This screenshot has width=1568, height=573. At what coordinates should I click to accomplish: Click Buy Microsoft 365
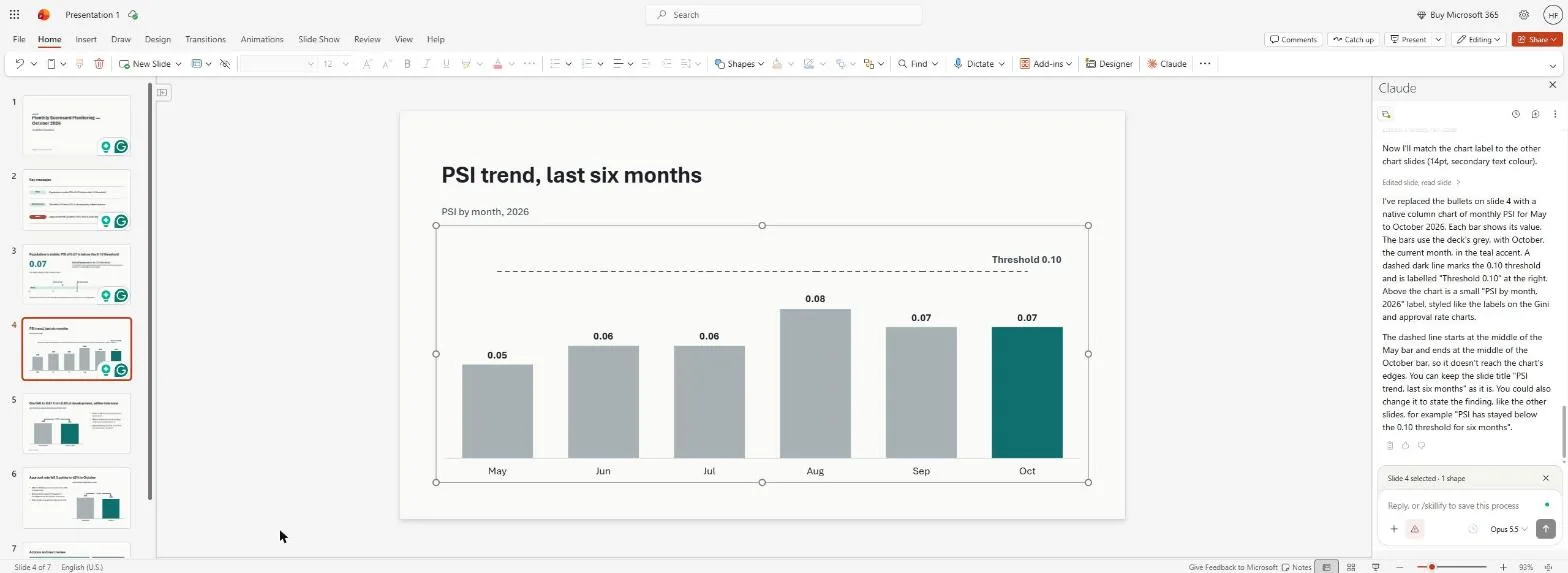(x=1458, y=15)
